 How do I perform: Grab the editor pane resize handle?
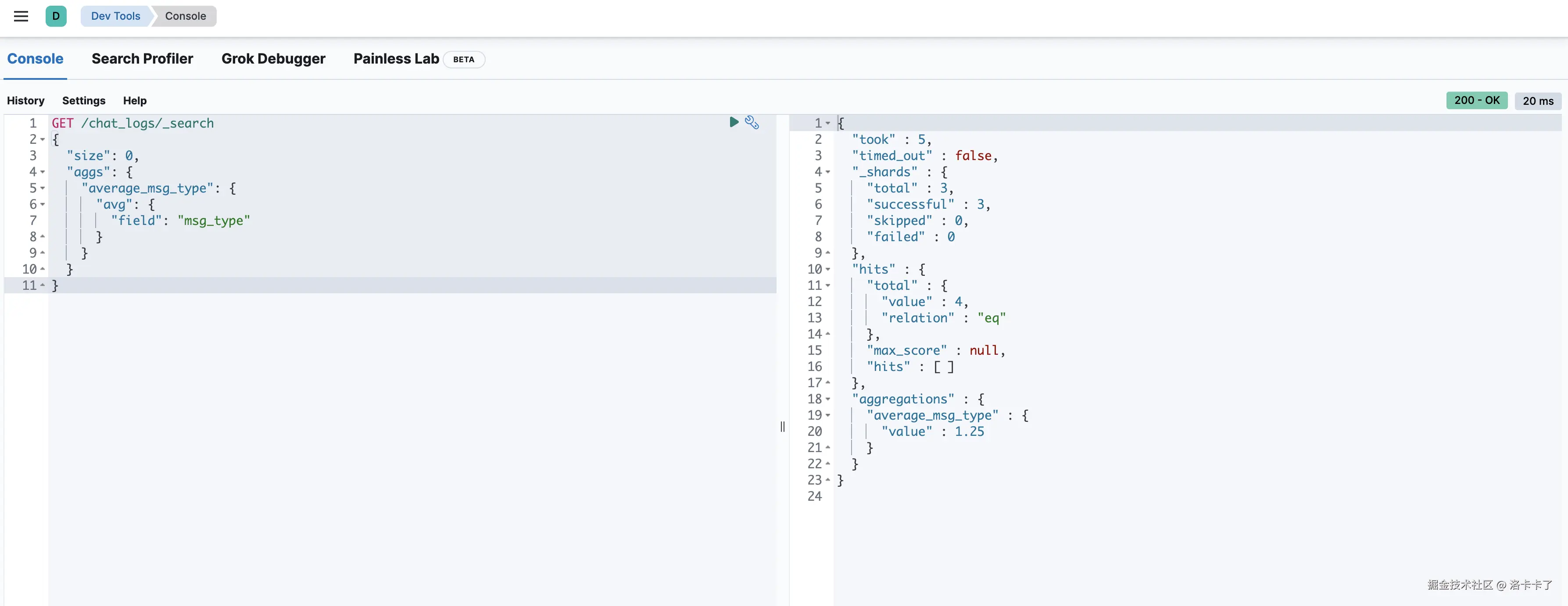pos(782,427)
